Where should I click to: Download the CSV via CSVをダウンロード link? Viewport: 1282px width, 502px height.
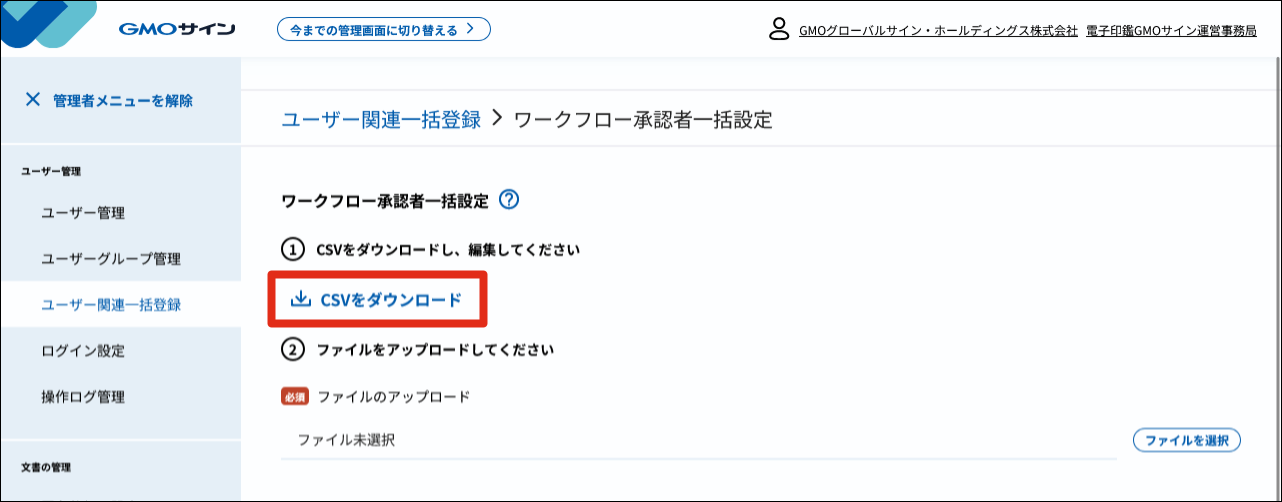tap(390, 299)
